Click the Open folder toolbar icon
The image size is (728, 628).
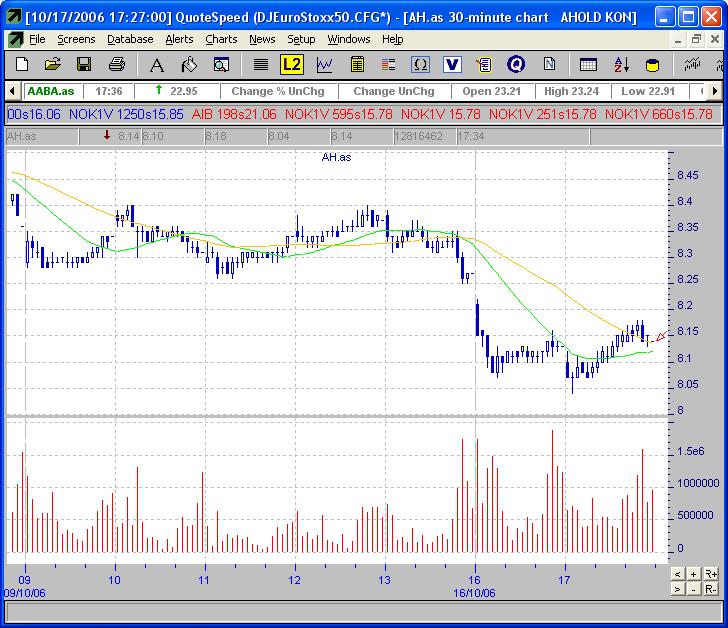coord(53,64)
